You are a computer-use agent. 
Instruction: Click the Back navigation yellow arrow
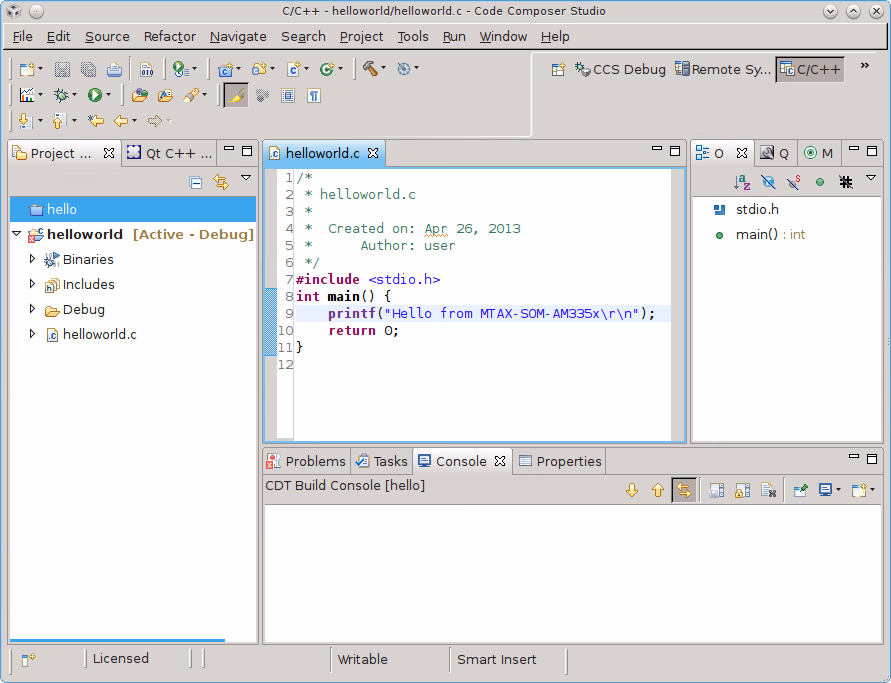pos(121,120)
